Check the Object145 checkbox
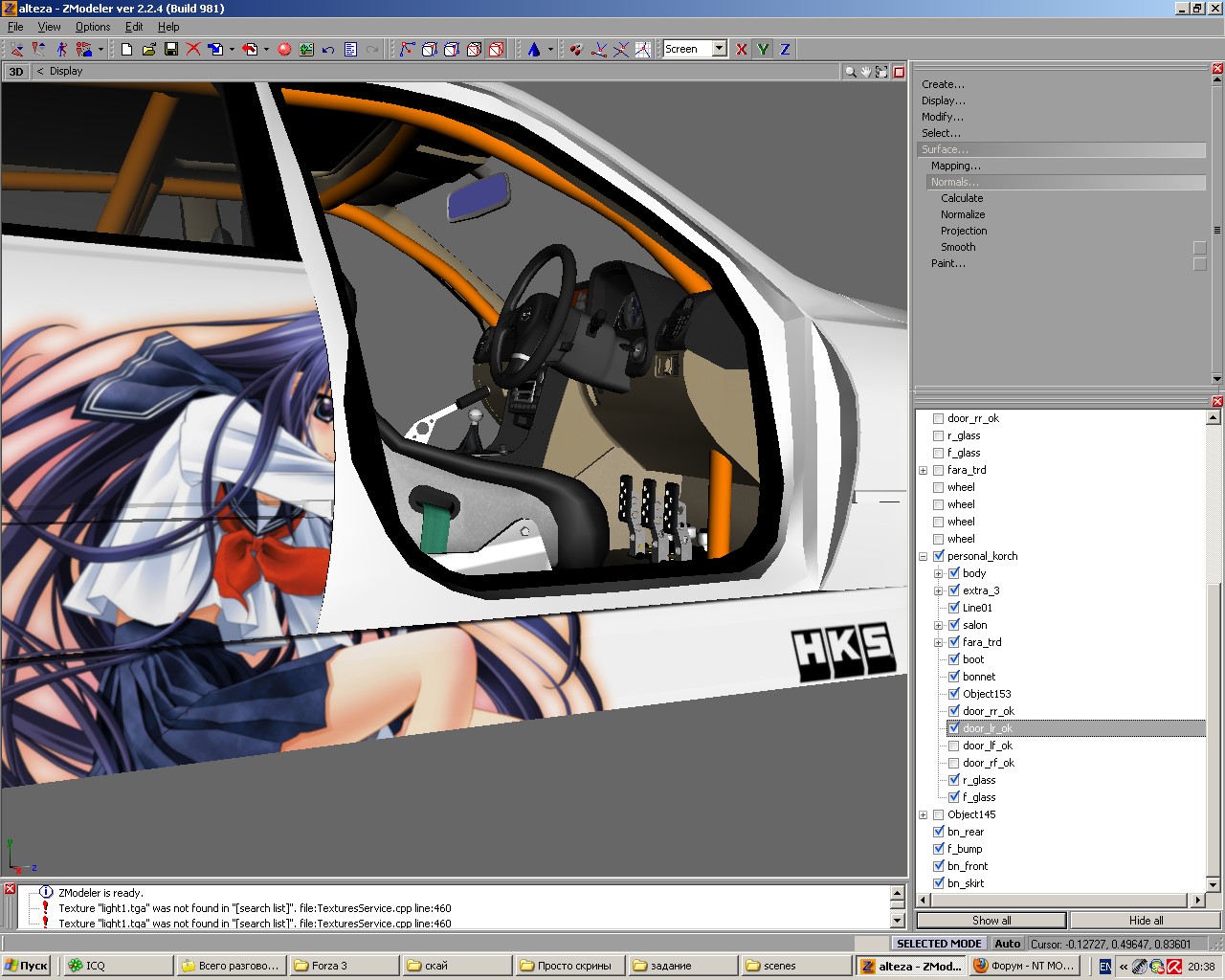This screenshot has width=1225, height=980. (939, 814)
